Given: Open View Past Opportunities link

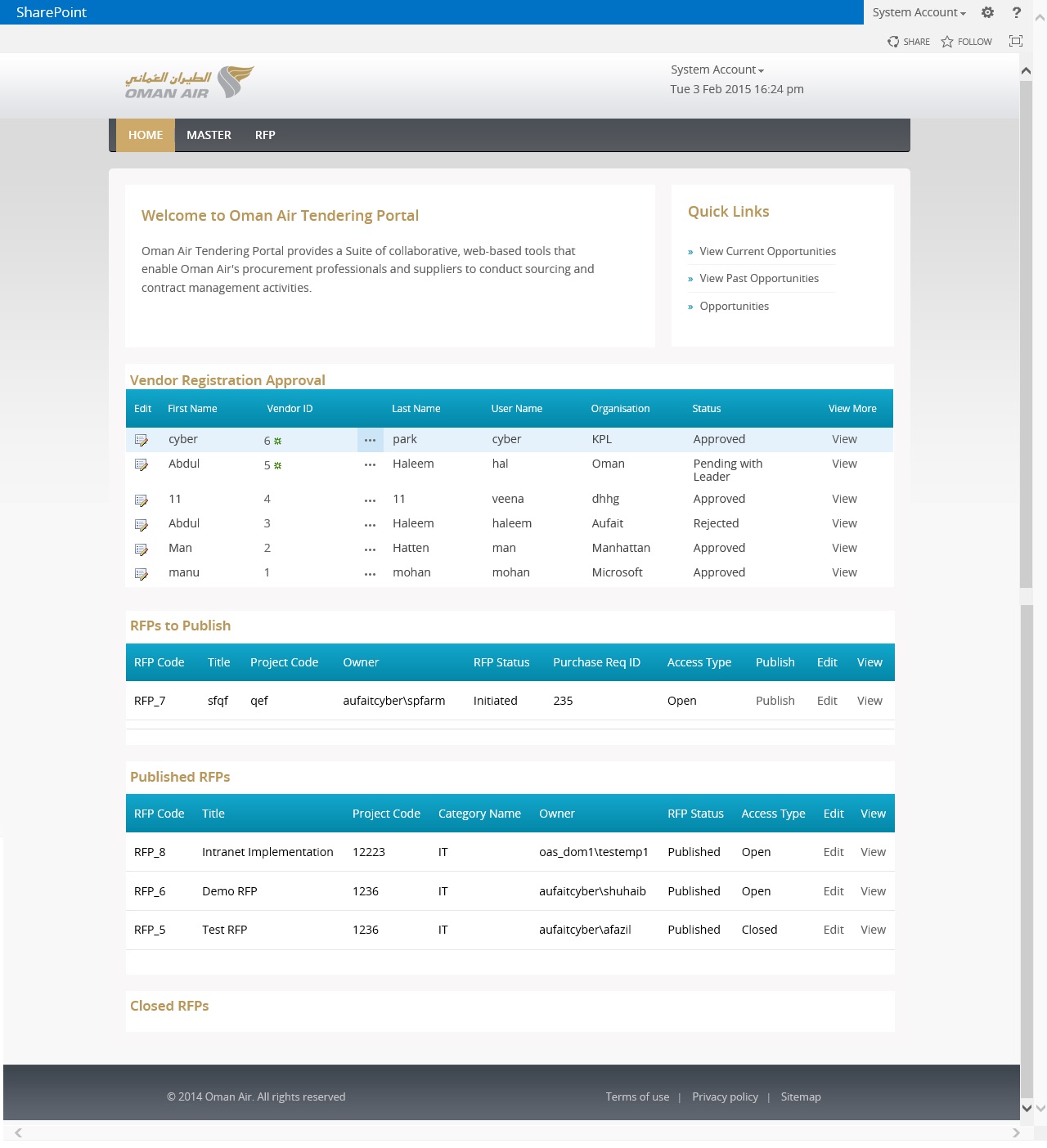Looking at the screenshot, I should 759,278.
